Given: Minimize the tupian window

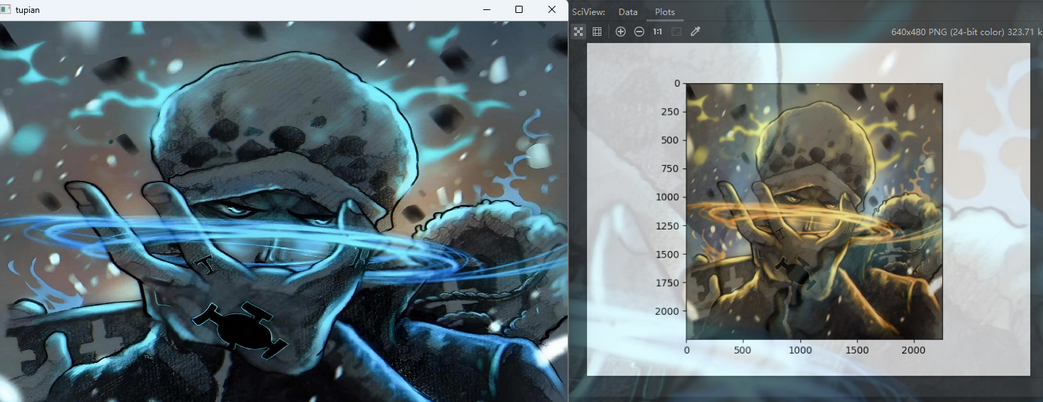Looking at the screenshot, I should coord(486,9).
